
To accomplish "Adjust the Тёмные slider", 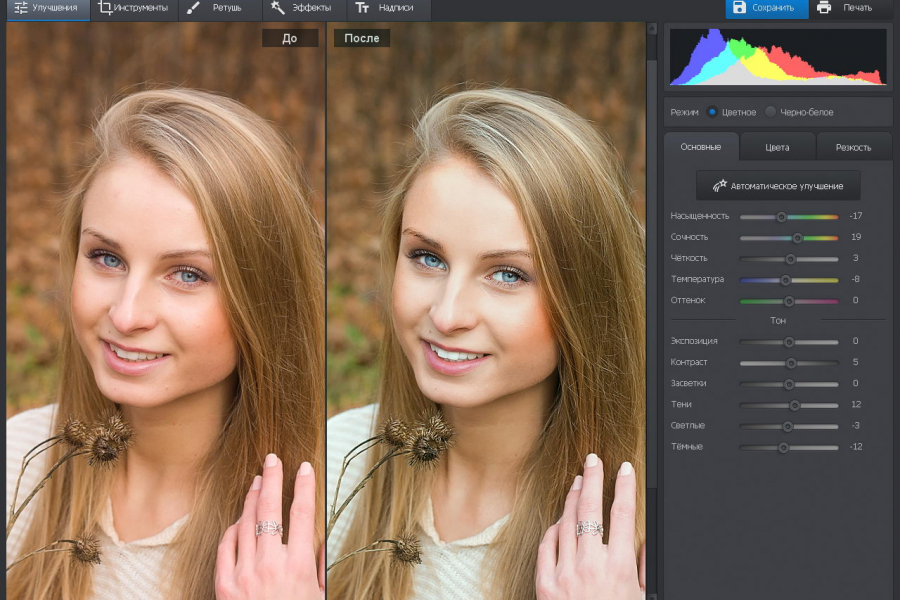I will coord(789,447).
